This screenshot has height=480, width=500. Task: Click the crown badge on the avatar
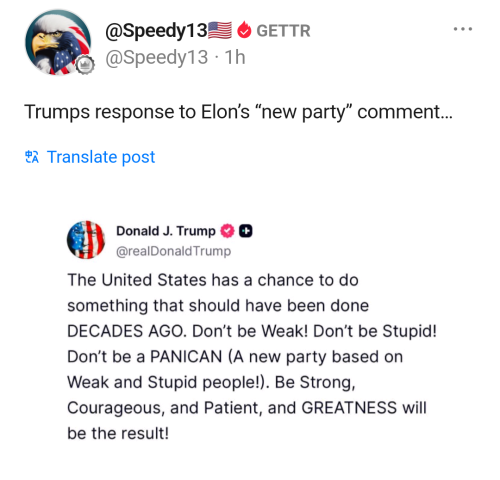pyautogui.click(x=85, y=65)
